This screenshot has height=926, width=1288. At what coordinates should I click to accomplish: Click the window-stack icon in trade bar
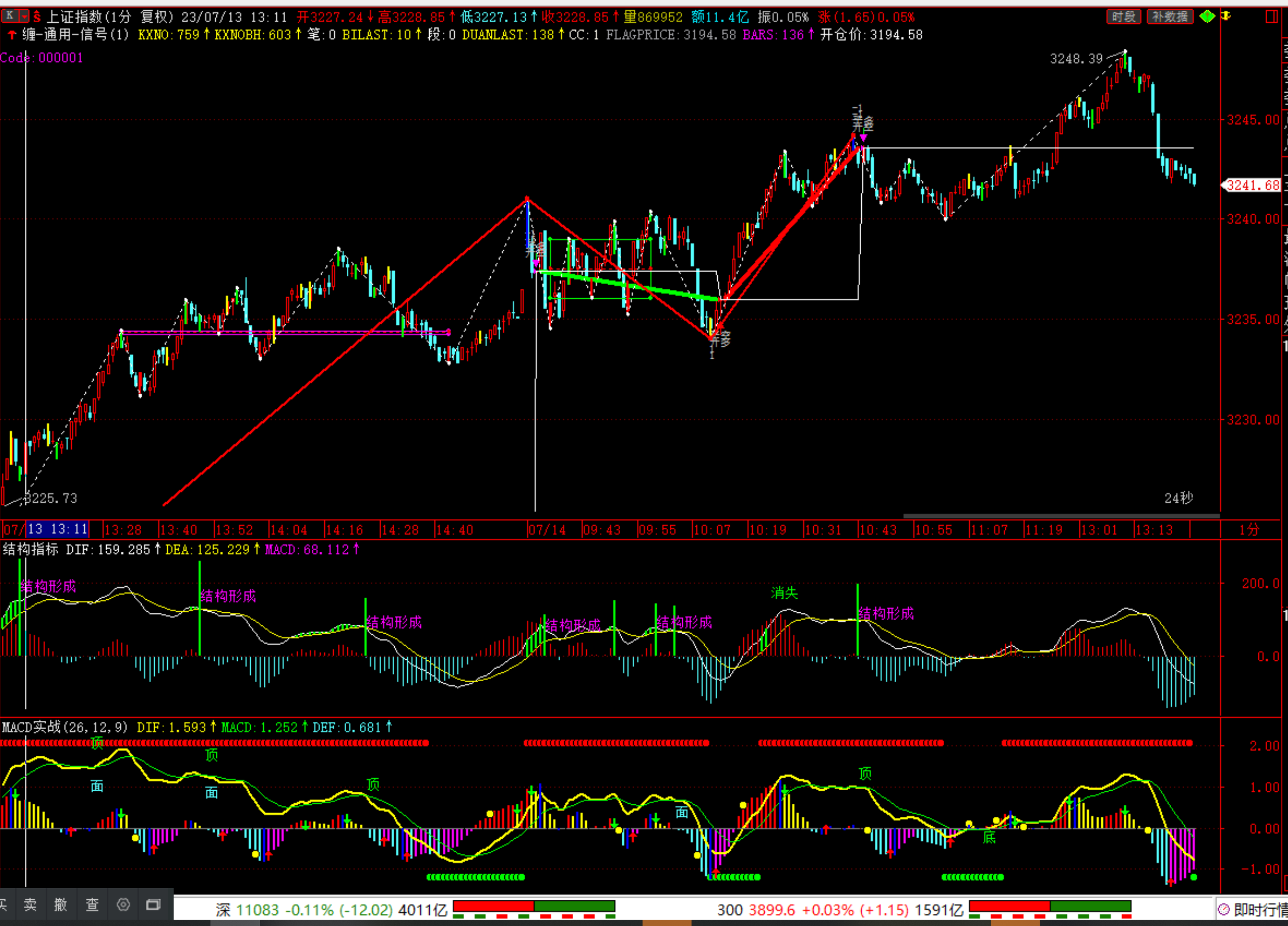(x=153, y=904)
